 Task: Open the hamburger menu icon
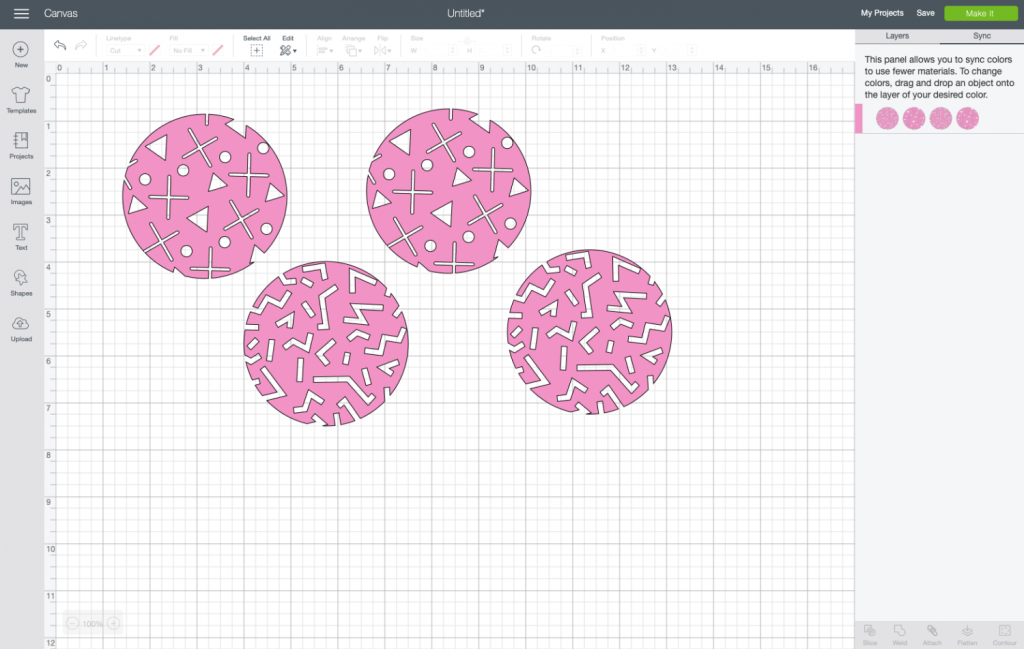tap(21, 14)
